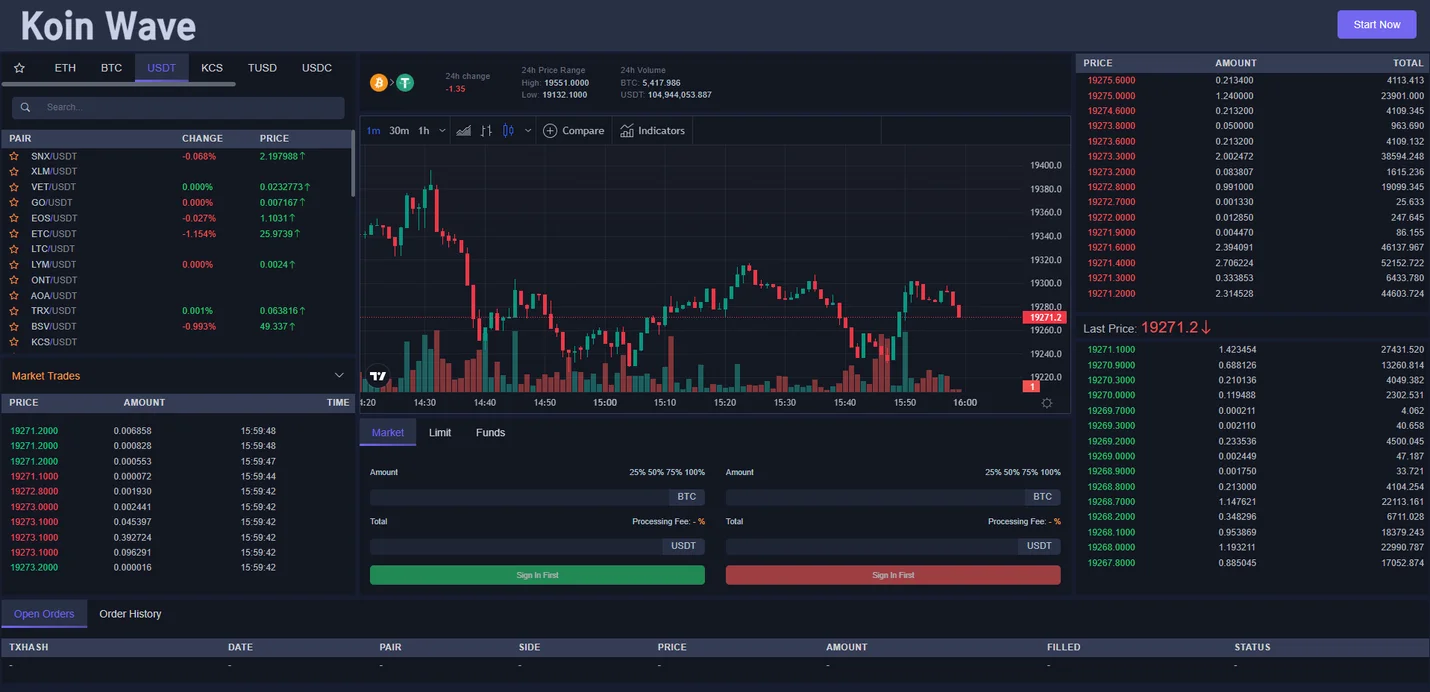Select the EOS/USDT pair row
The width and height of the screenshot is (1430, 692).
pos(176,218)
